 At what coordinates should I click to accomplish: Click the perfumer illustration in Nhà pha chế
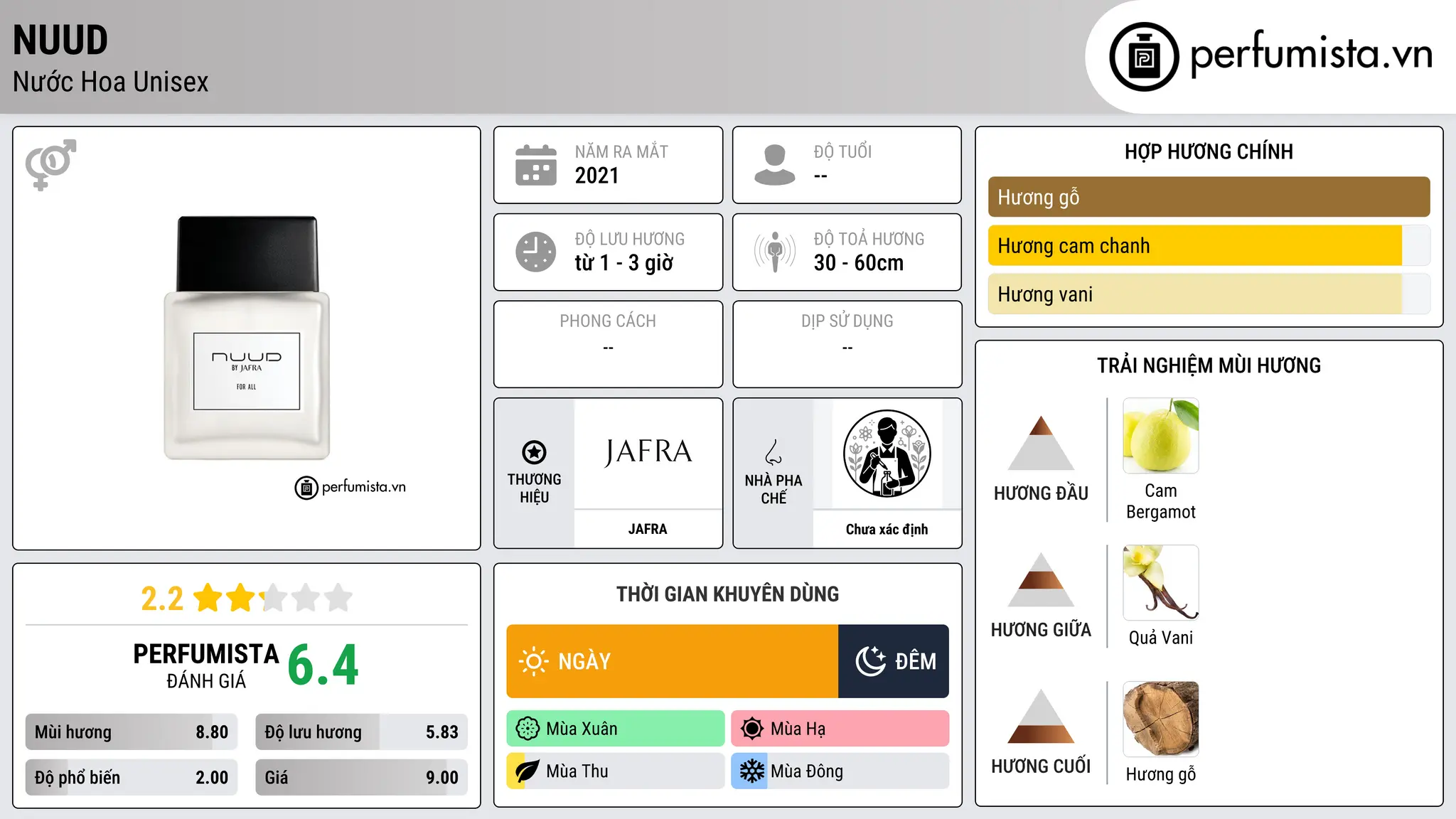[887, 454]
